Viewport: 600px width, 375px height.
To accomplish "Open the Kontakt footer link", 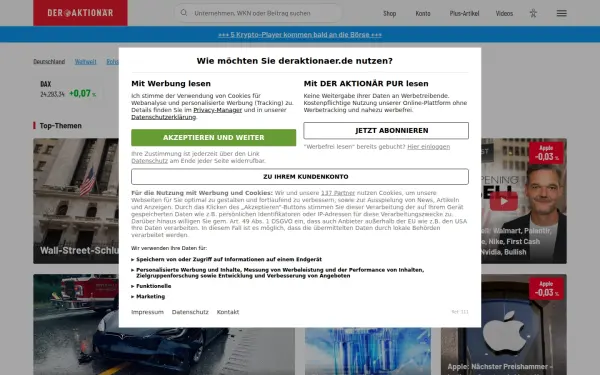I will (228, 312).
